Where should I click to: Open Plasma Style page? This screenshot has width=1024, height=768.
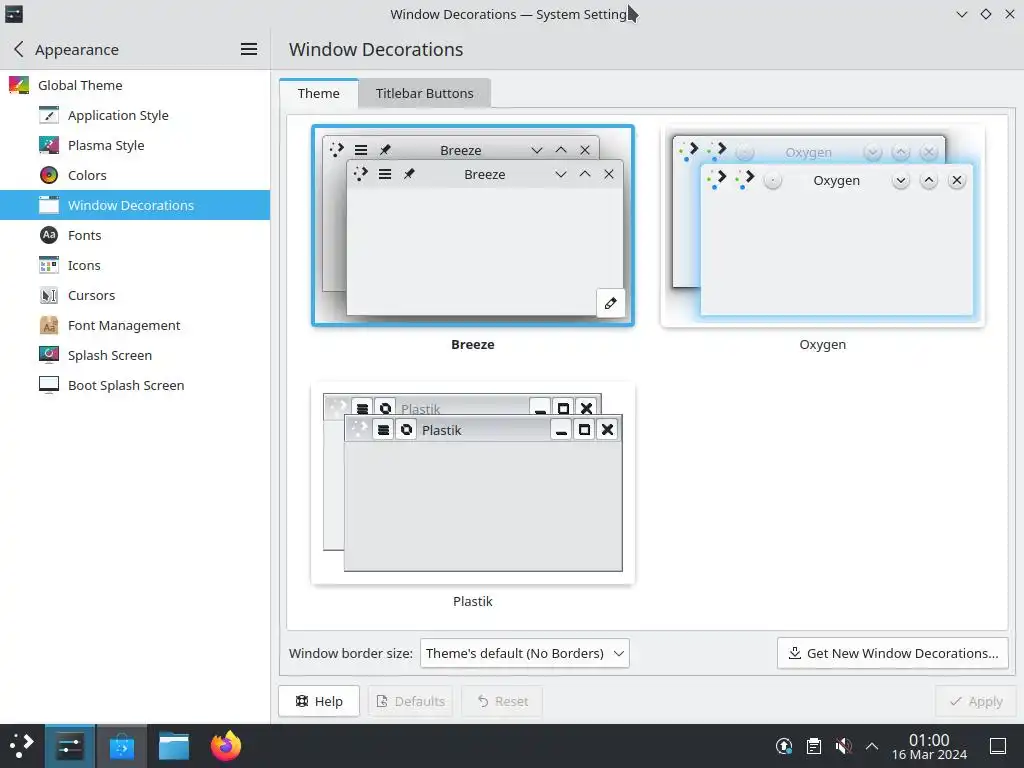click(106, 146)
